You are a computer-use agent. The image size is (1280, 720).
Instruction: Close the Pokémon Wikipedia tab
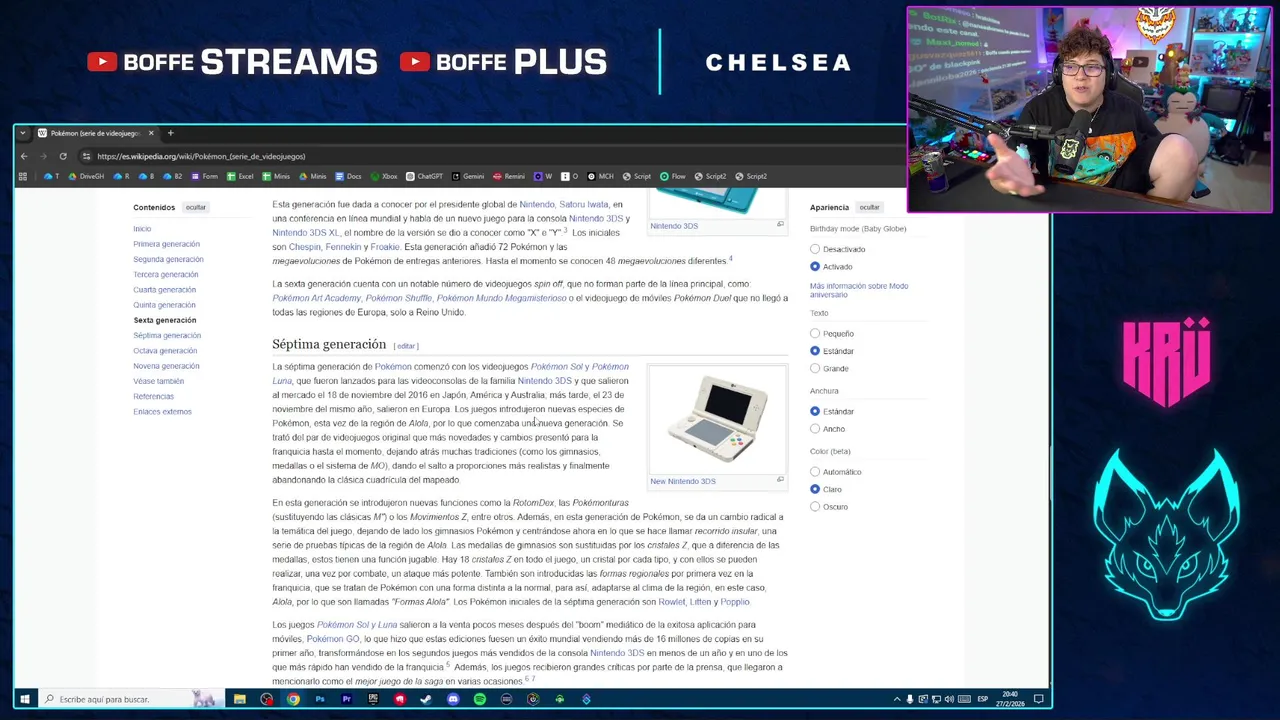tap(151, 133)
